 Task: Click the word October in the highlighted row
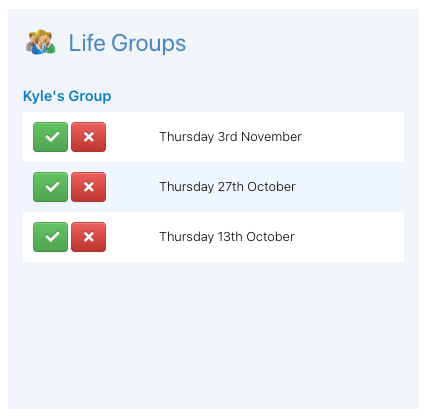271,187
